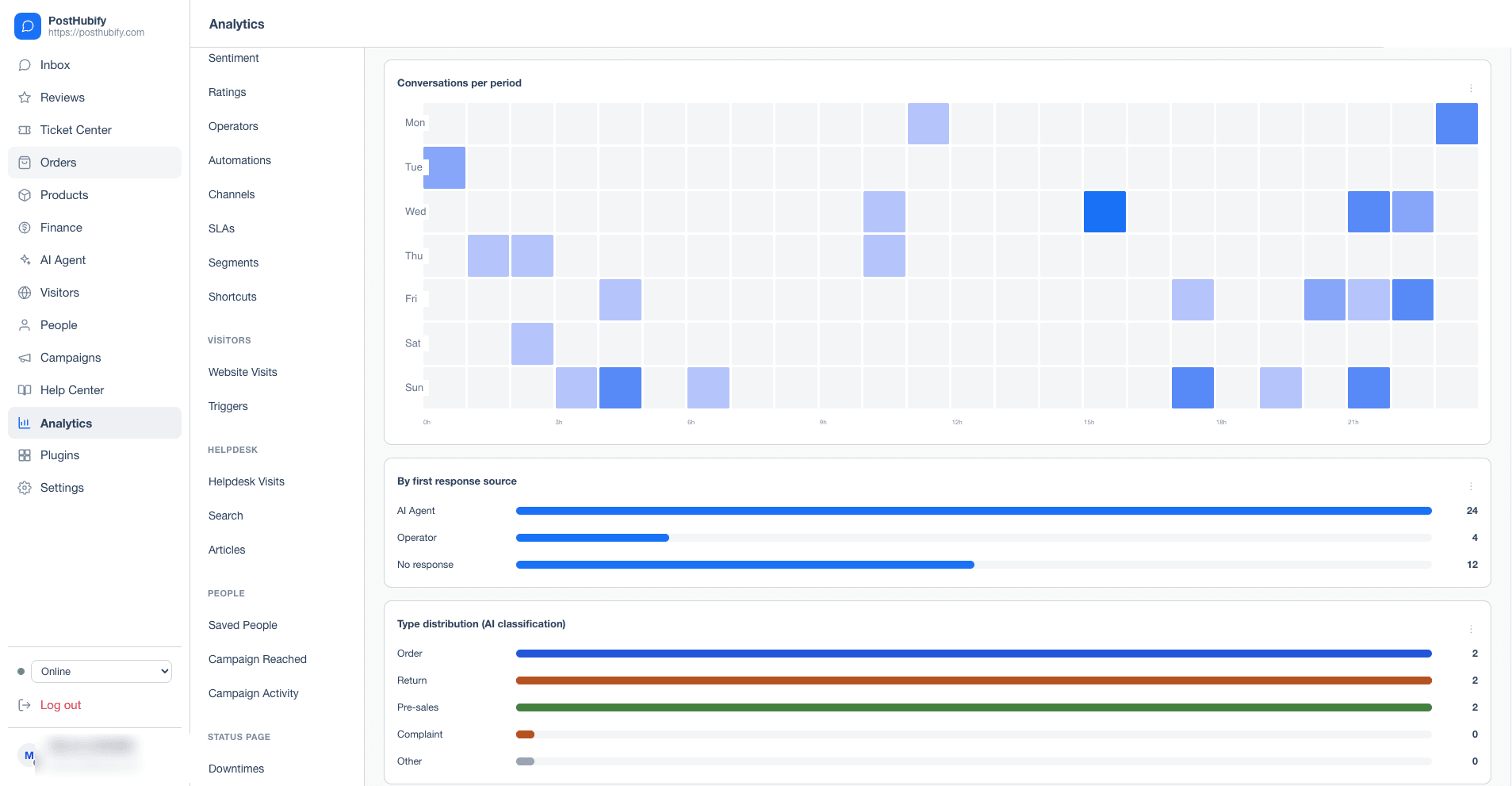
Task: Select Website Visits in analytics menu
Action: pyautogui.click(x=243, y=372)
